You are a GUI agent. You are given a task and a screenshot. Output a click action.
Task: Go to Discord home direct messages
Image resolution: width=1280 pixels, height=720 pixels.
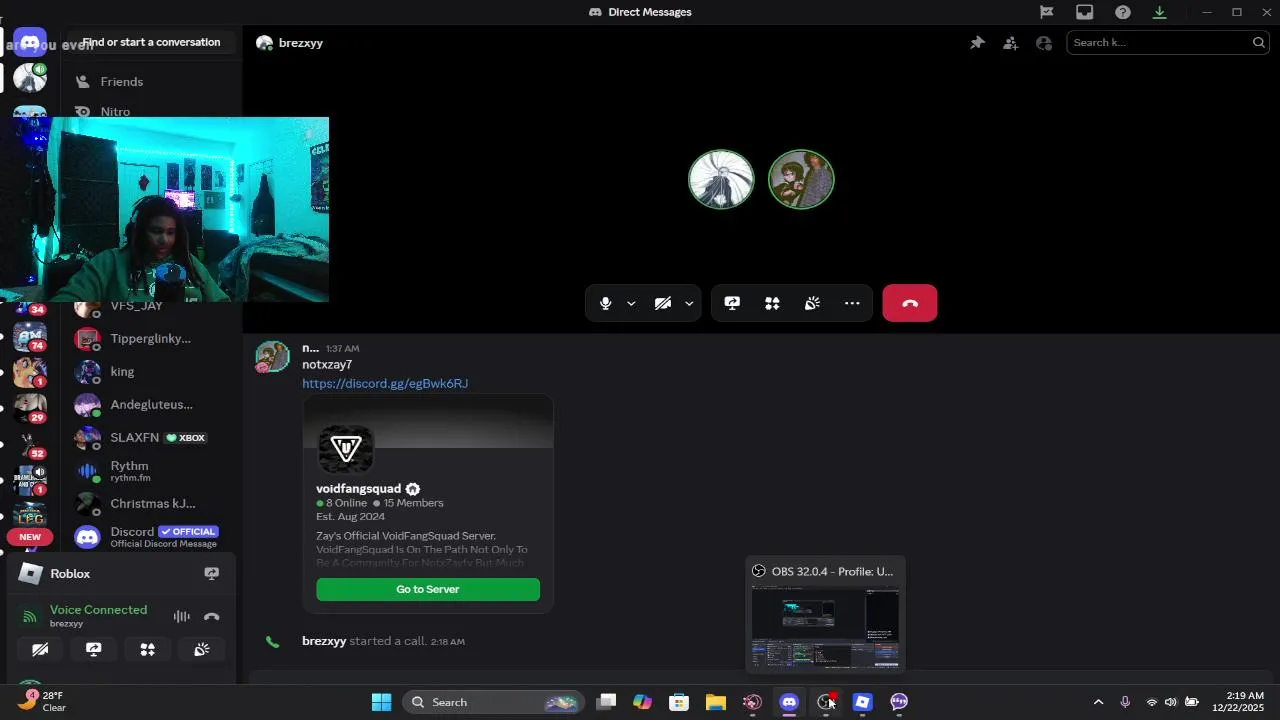pos(30,42)
